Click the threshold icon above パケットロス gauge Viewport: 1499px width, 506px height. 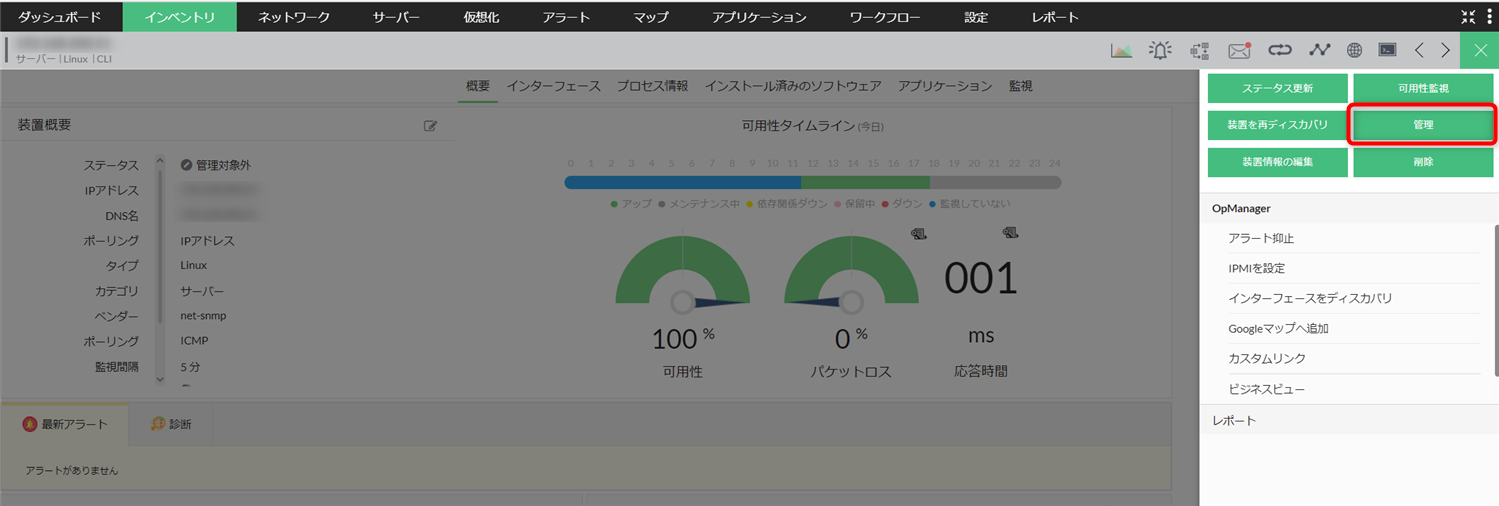point(919,233)
